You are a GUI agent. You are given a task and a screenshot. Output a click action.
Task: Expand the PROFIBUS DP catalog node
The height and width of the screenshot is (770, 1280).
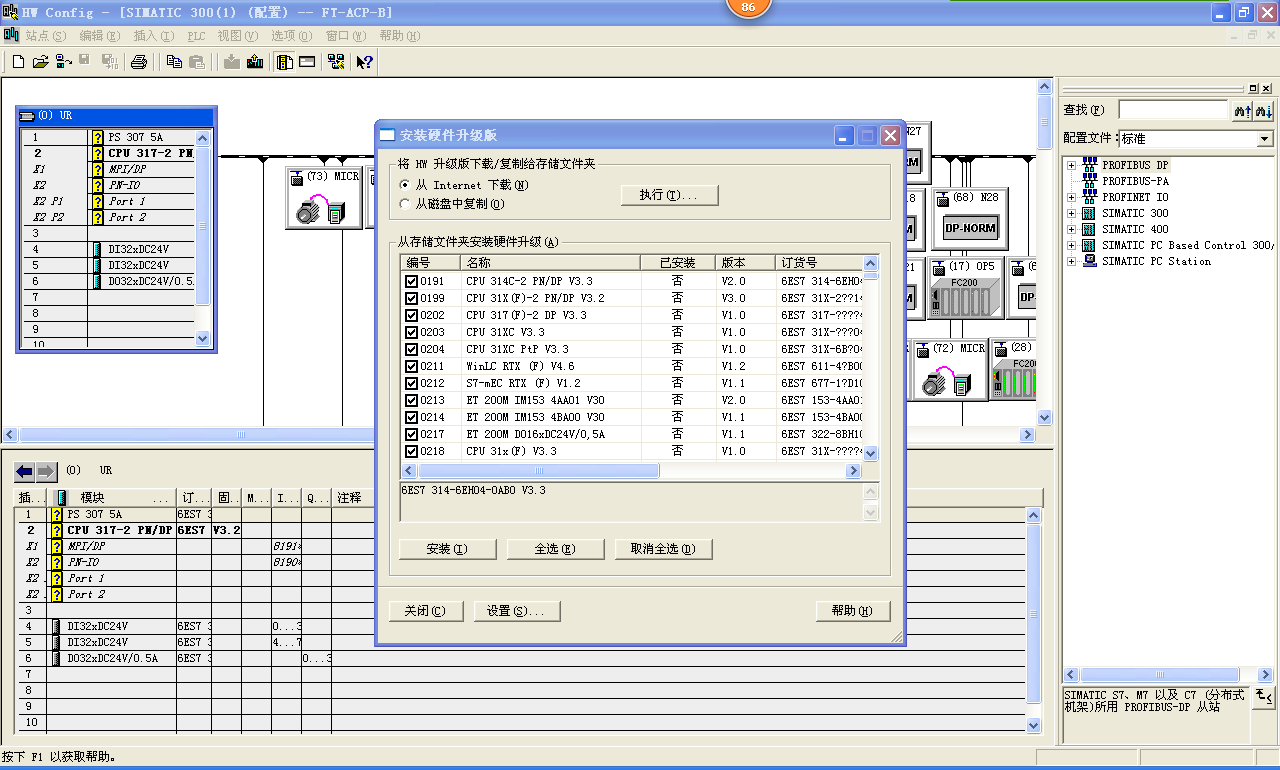[1072, 165]
